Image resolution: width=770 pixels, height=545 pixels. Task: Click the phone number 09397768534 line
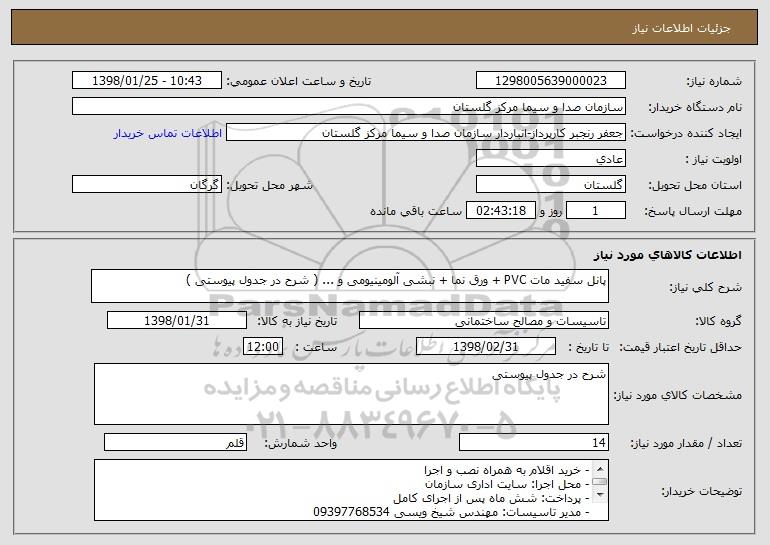coord(451,513)
